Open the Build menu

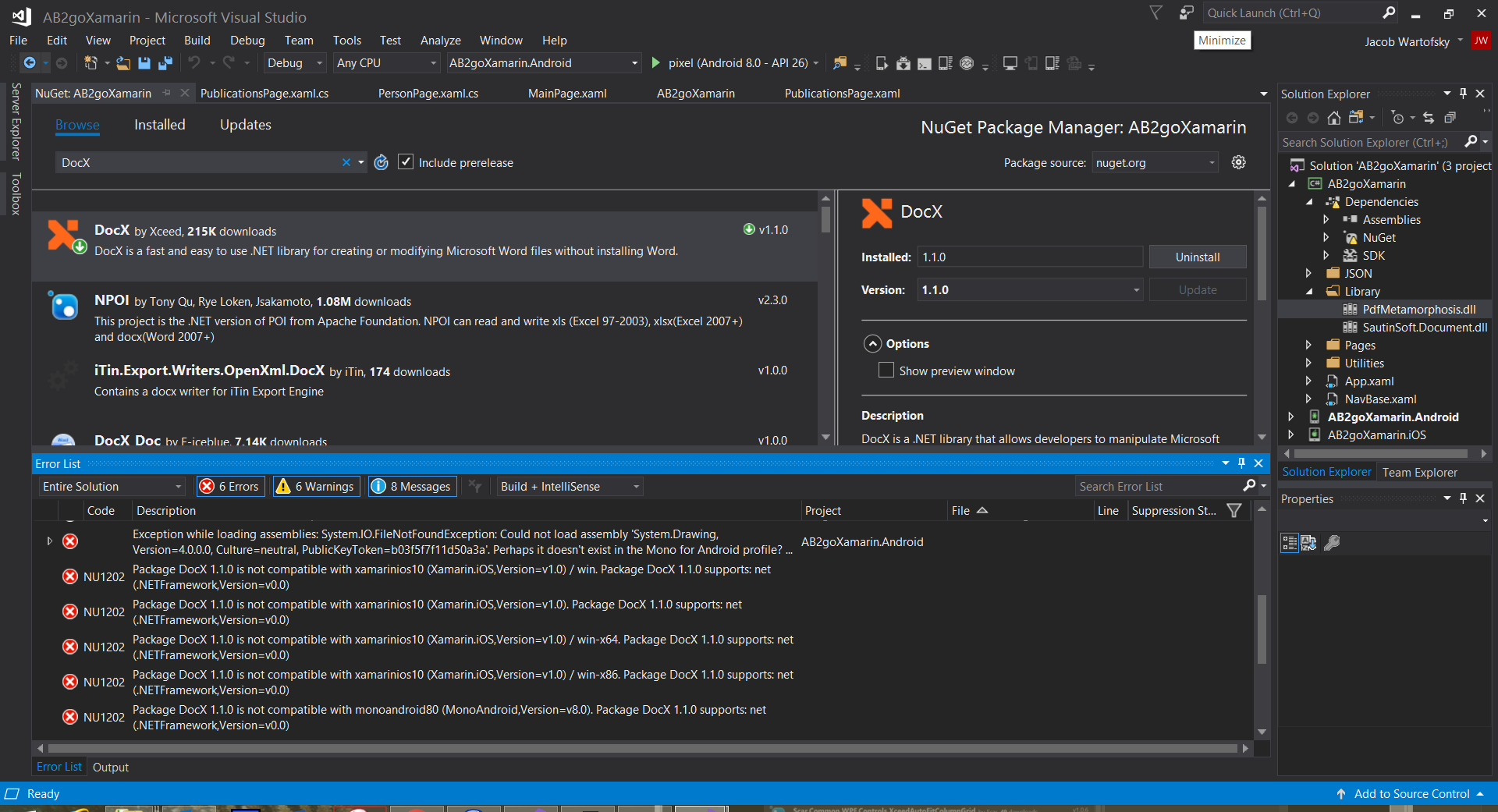point(197,40)
